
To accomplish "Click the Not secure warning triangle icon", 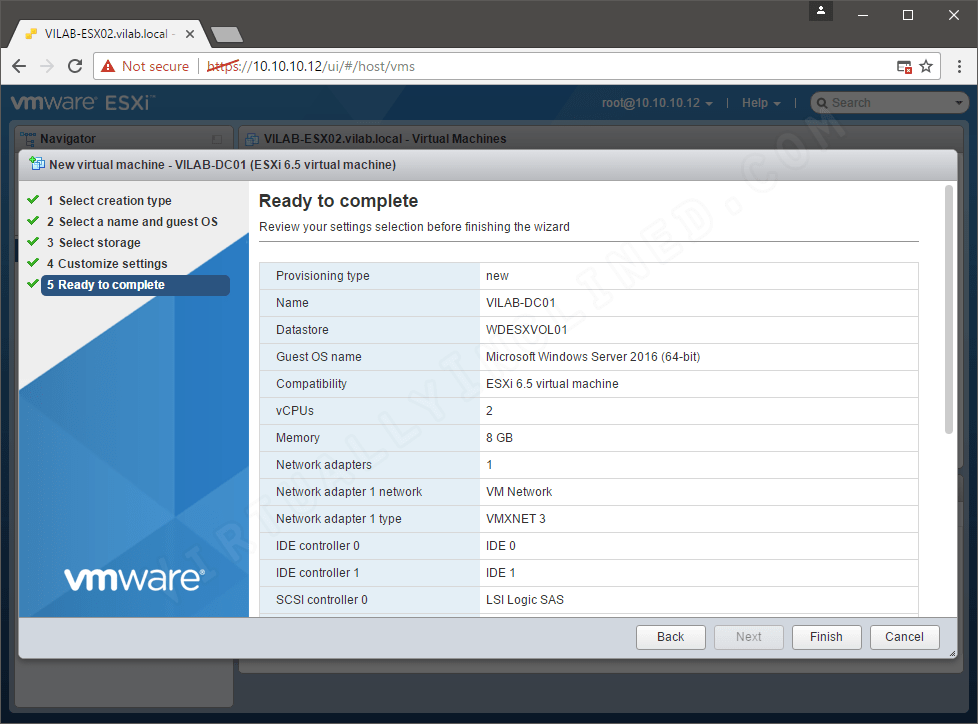I will coord(109,66).
